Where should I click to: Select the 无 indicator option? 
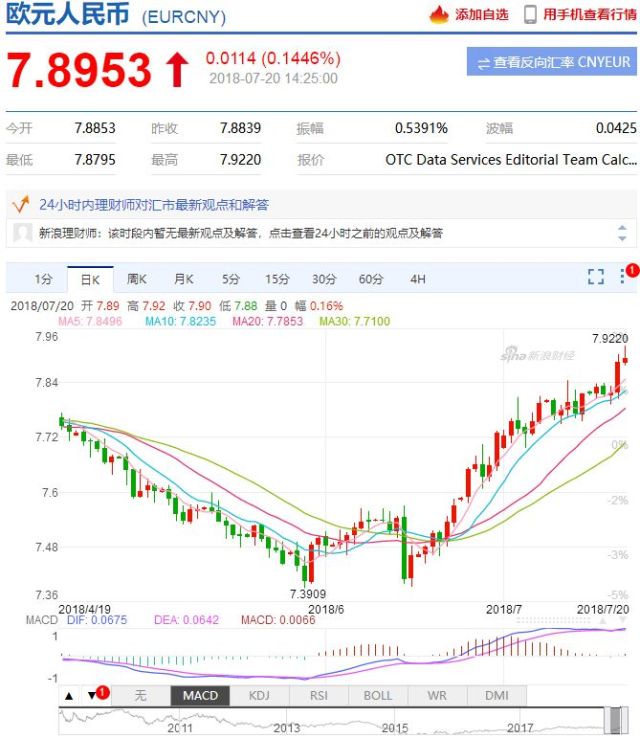point(140,695)
